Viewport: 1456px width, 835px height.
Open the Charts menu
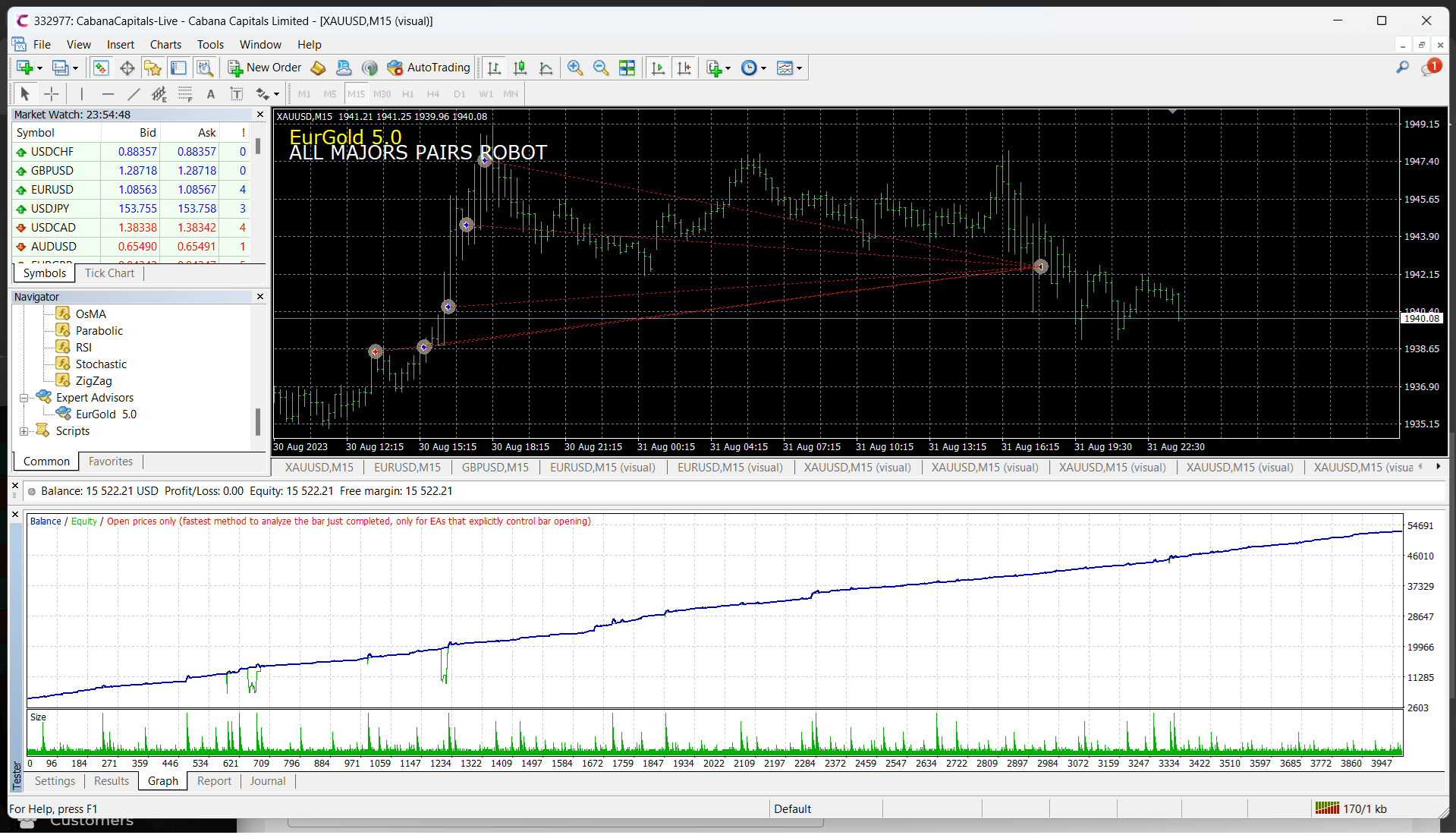click(165, 45)
